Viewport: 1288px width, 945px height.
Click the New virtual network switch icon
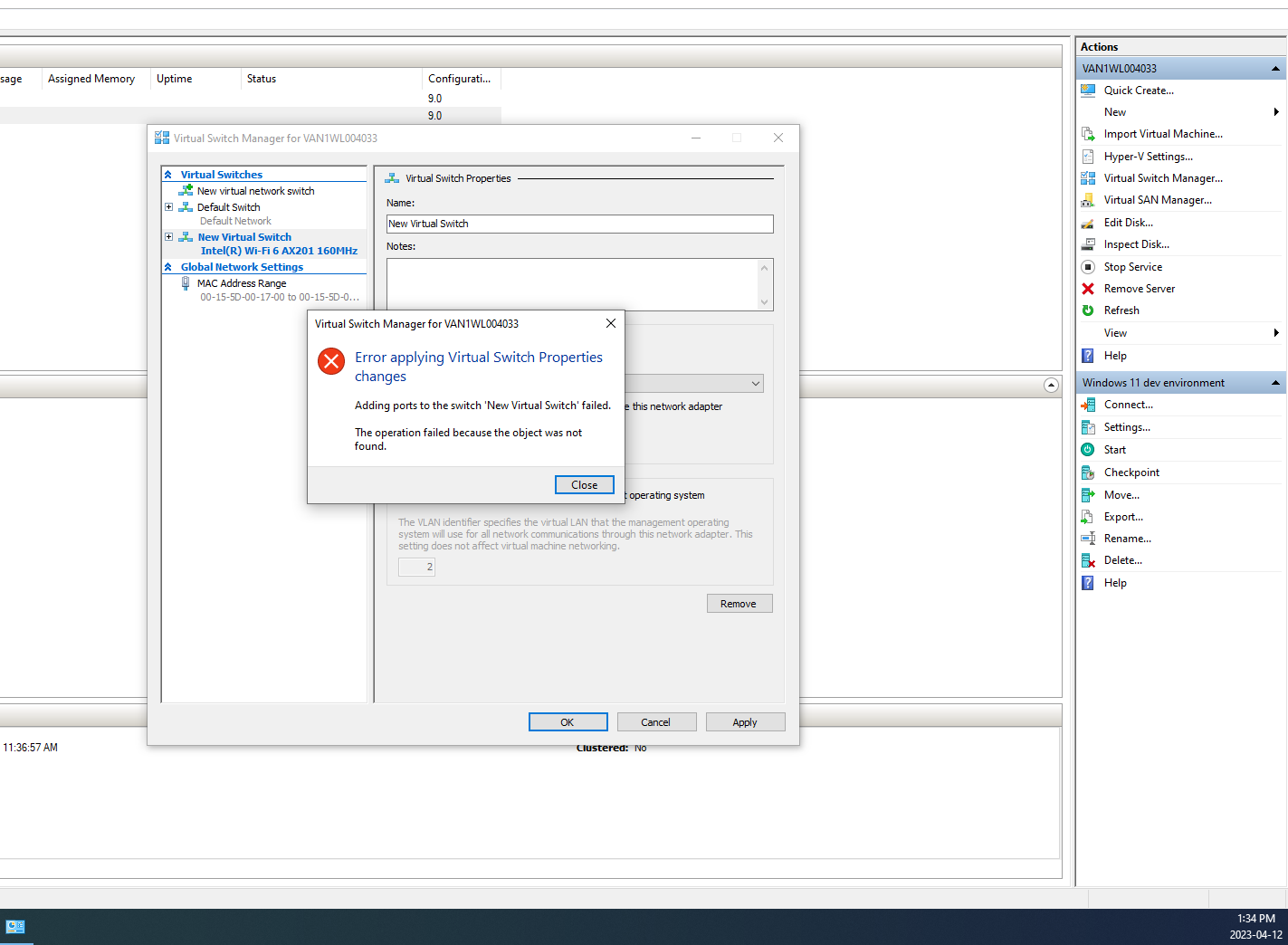pyautogui.click(x=186, y=191)
